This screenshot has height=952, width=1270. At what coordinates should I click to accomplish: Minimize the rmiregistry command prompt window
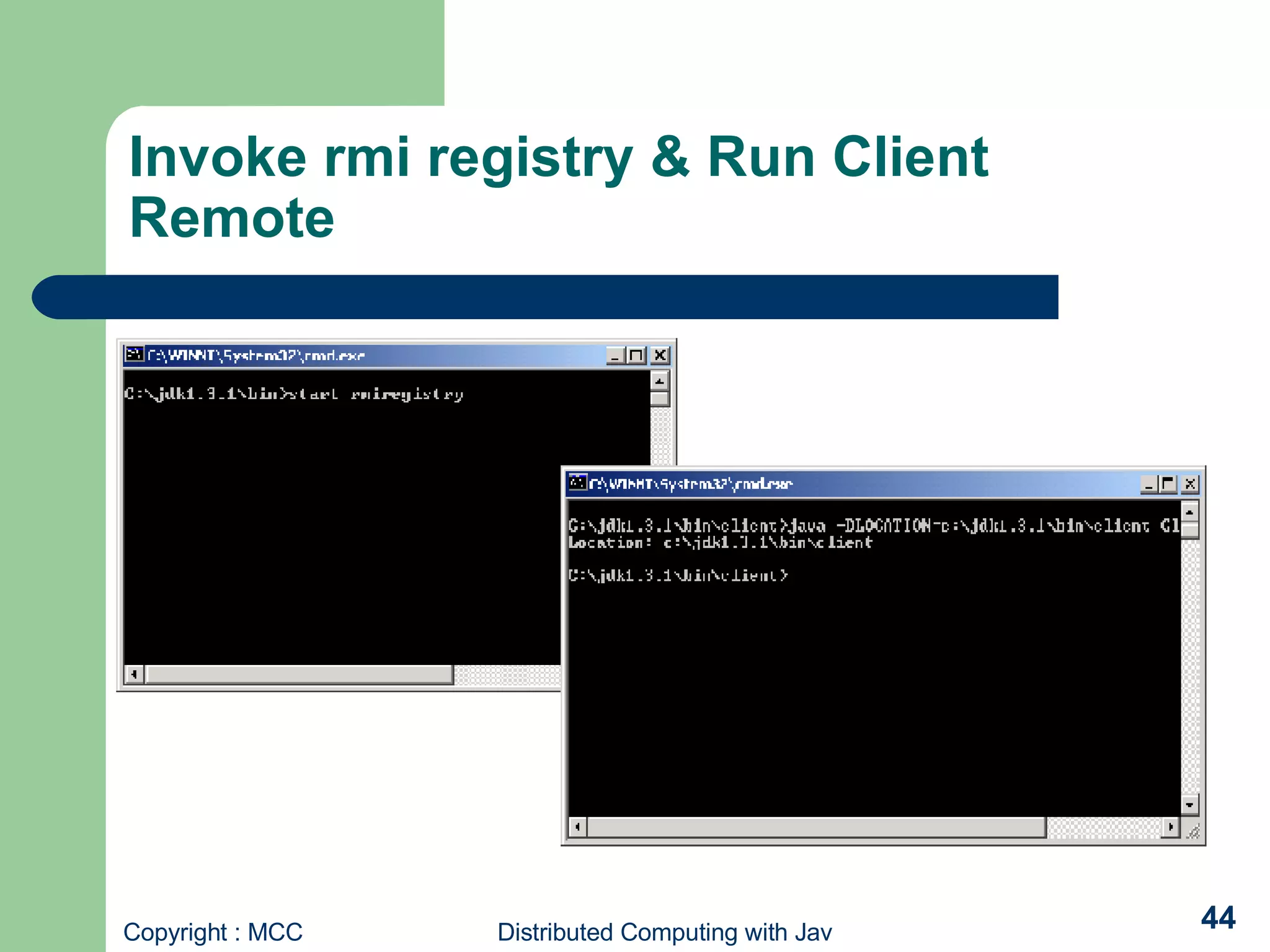pyautogui.click(x=615, y=356)
